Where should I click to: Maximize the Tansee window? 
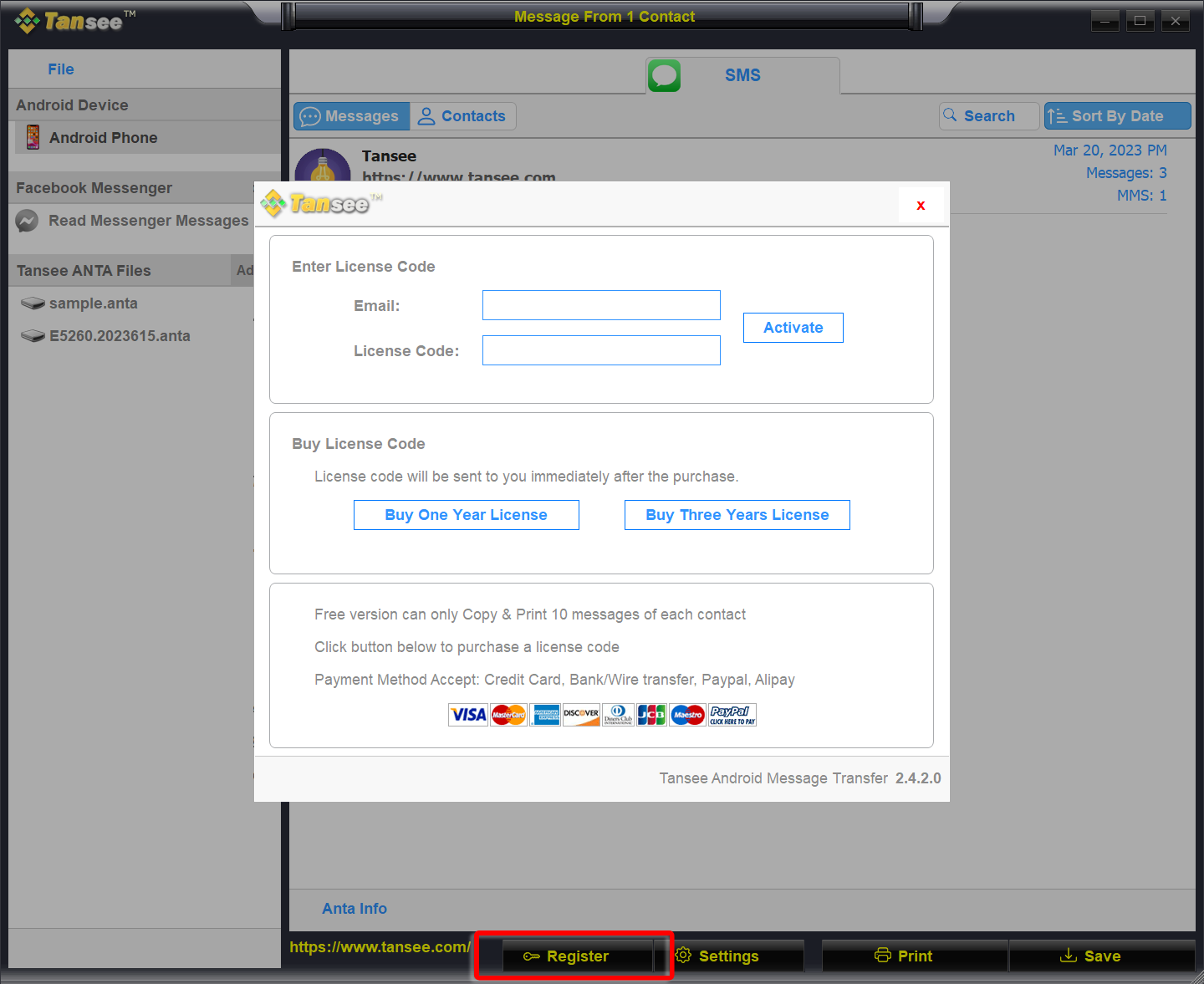click(x=1140, y=21)
